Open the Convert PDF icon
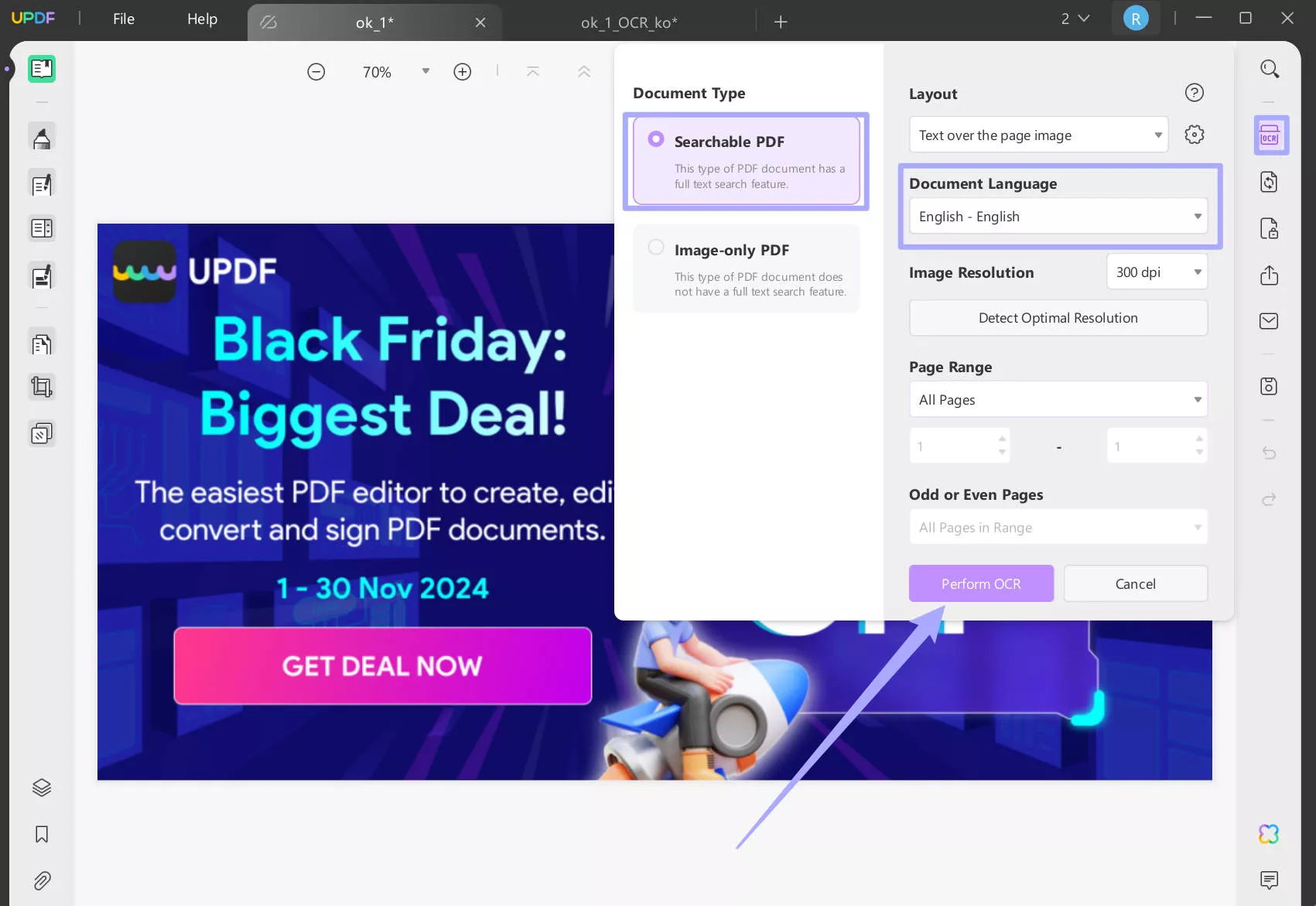This screenshot has width=1316, height=906. click(1269, 182)
